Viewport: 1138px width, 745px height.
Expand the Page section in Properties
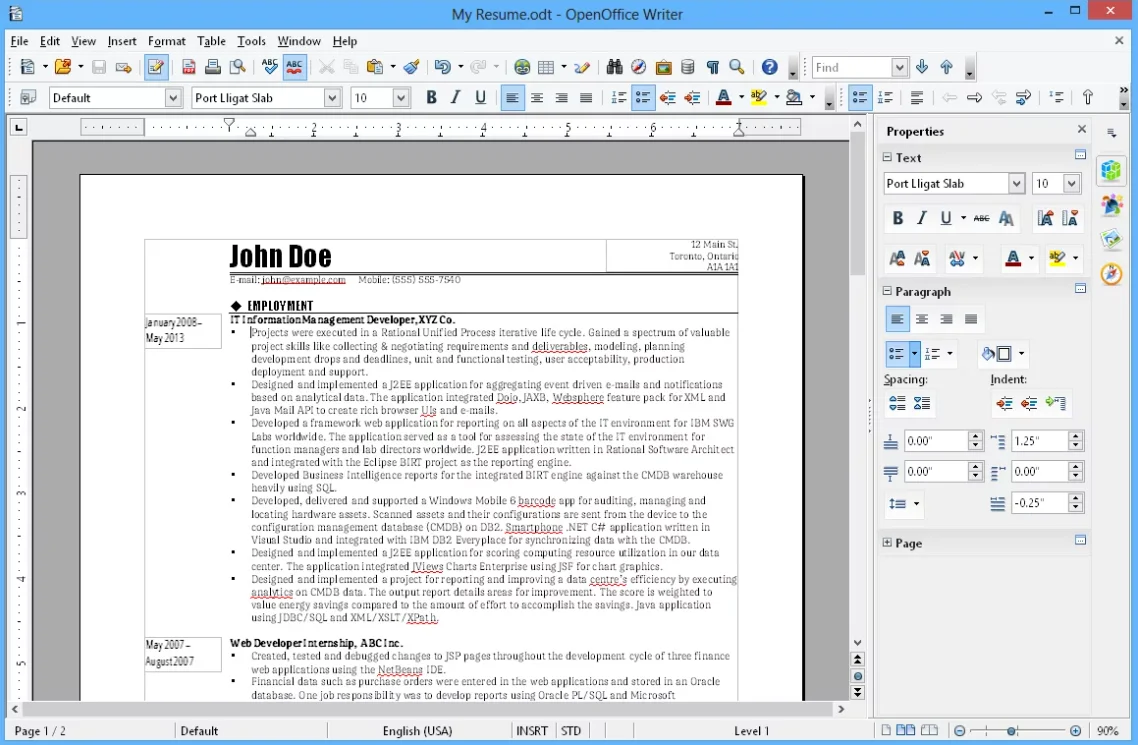click(x=887, y=543)
